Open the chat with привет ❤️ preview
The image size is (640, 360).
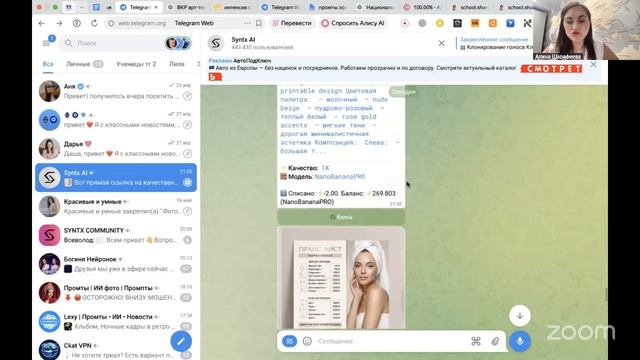(x=116, y=120)
